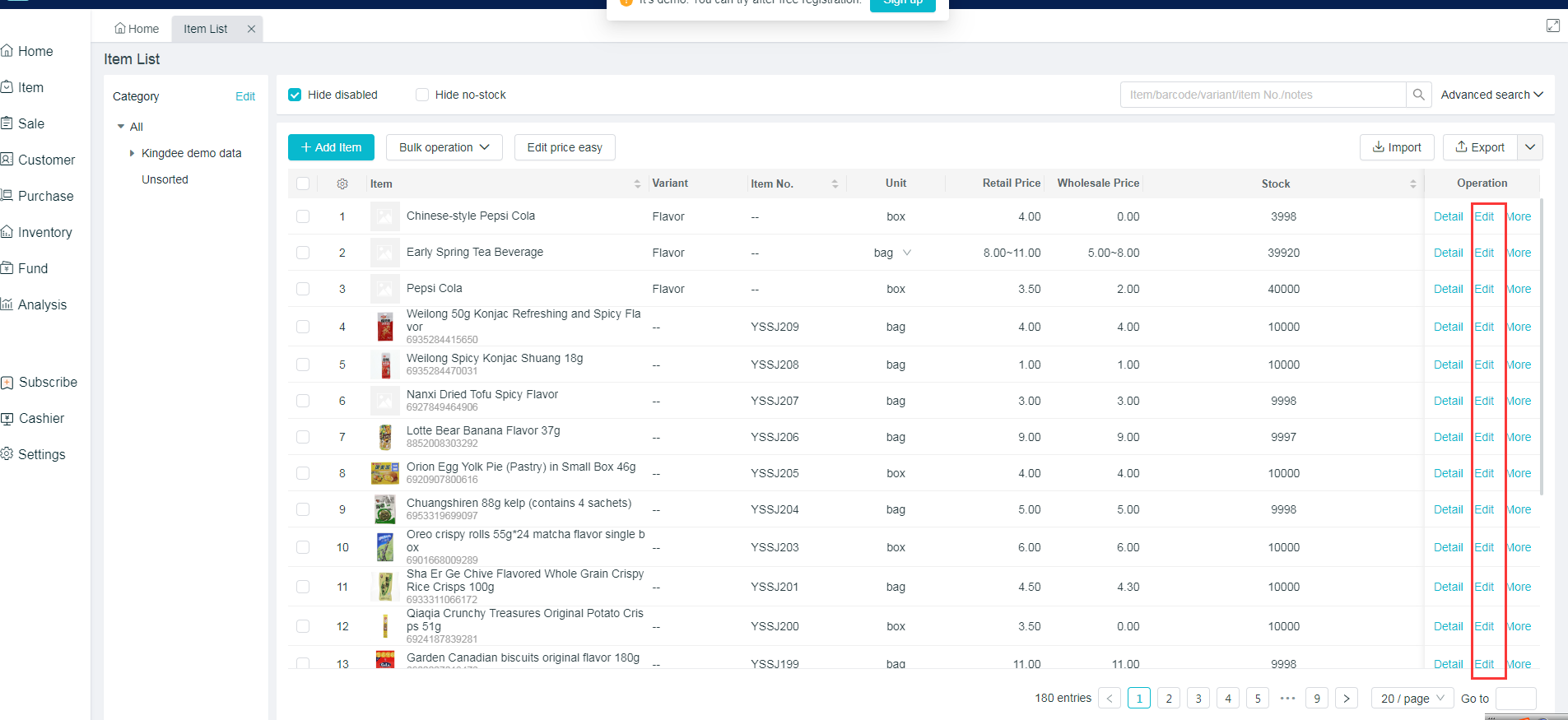Select the Unsorted category
The height and width of the screenshot is (720, 1568).
(x=165, y=179)
